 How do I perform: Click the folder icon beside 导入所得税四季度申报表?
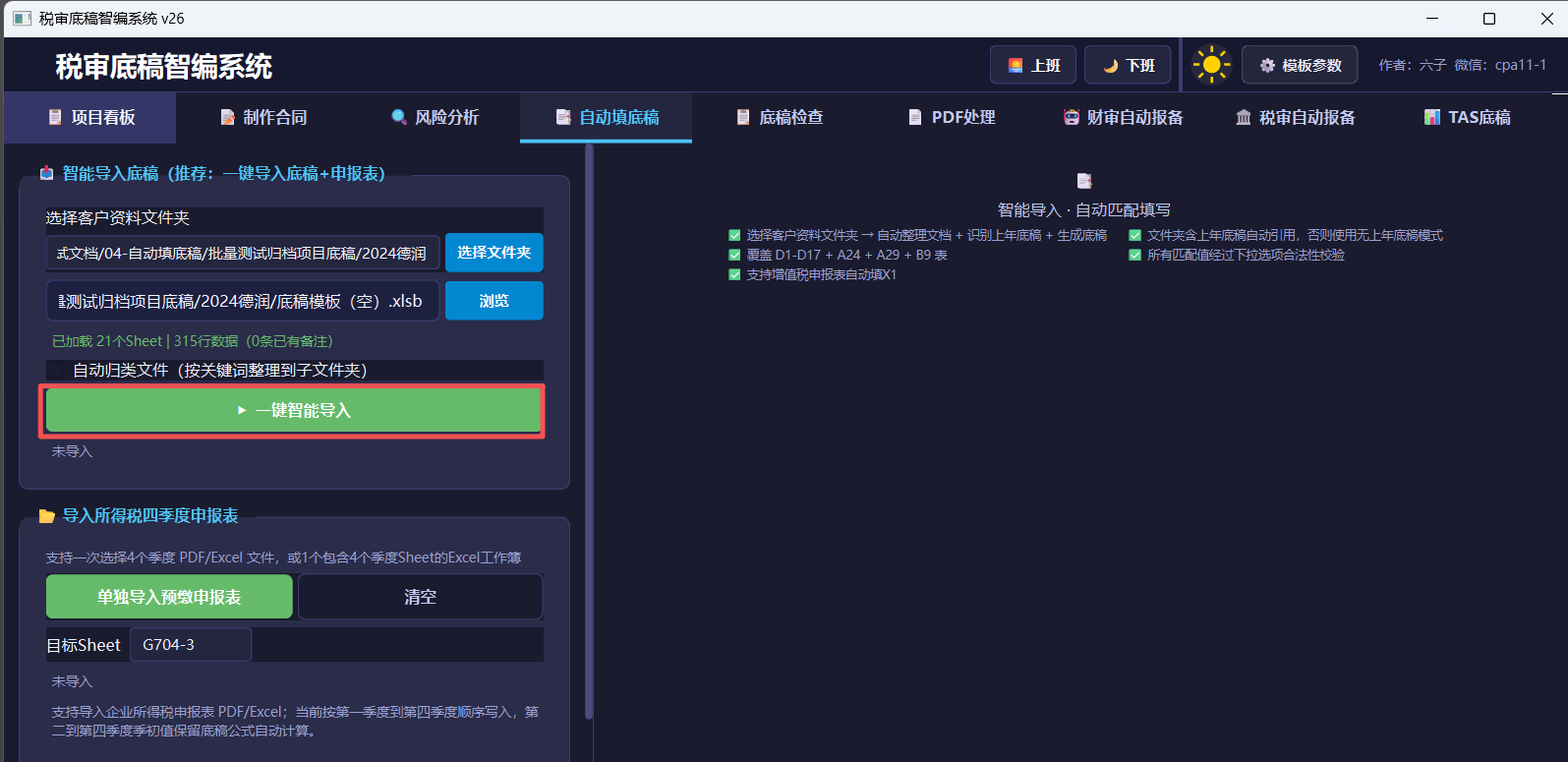coord(46,515)
